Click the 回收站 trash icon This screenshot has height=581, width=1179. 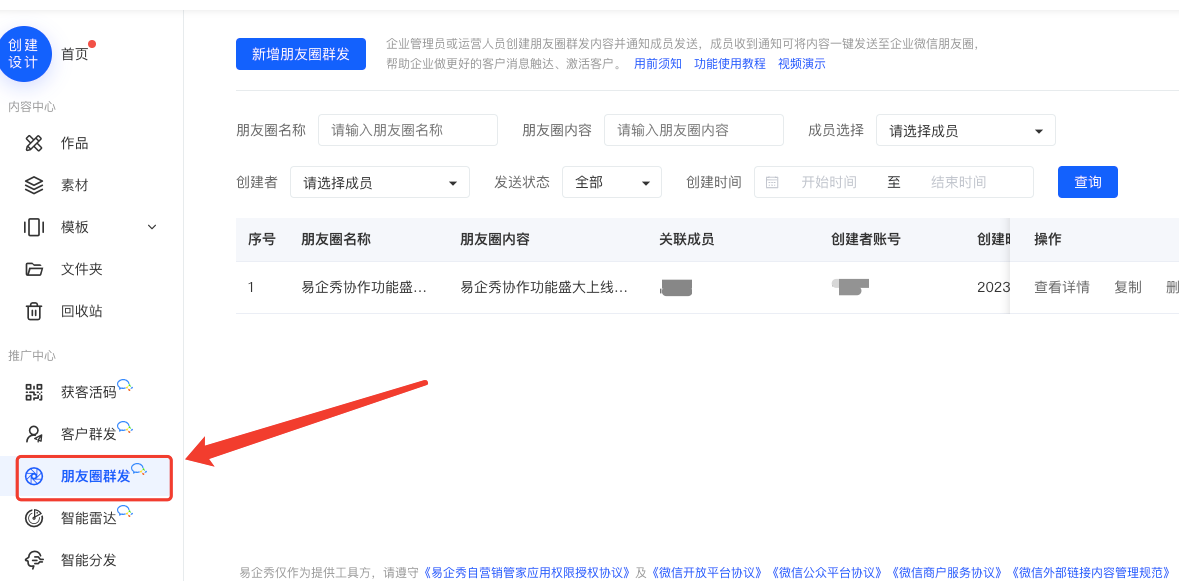(x=34, y=311)
